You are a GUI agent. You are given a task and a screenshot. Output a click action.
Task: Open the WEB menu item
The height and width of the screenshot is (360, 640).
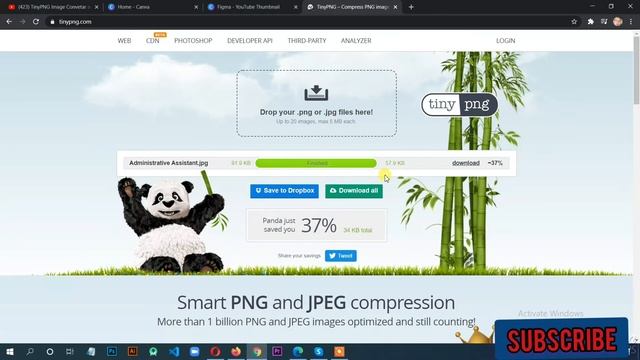[x=124, y=41]
